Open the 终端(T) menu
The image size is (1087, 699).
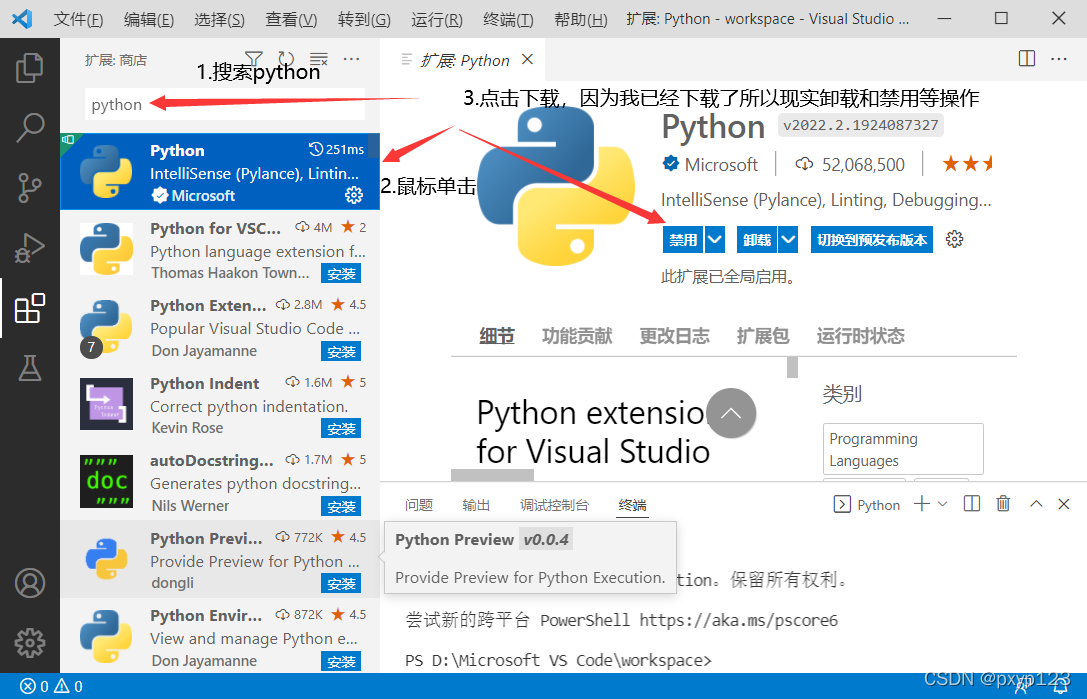[508, 19]
